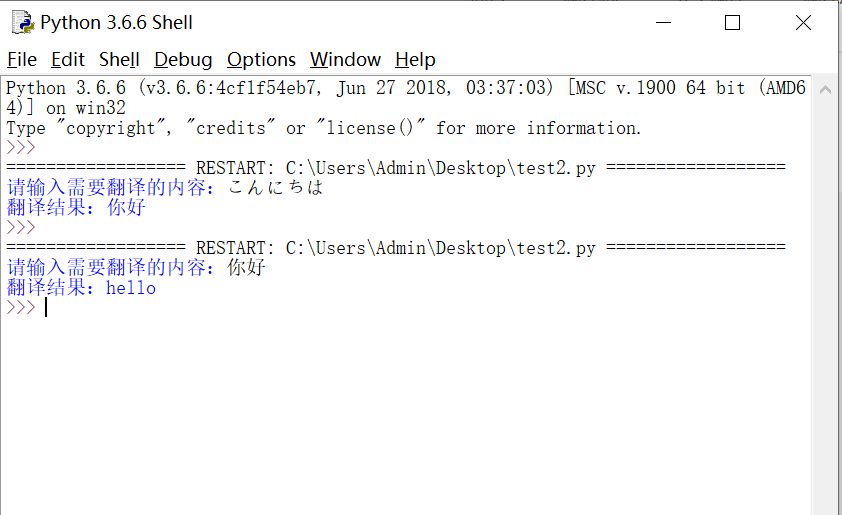Expand the Options menu
The image size is (842, 515).
pos(261,60)
